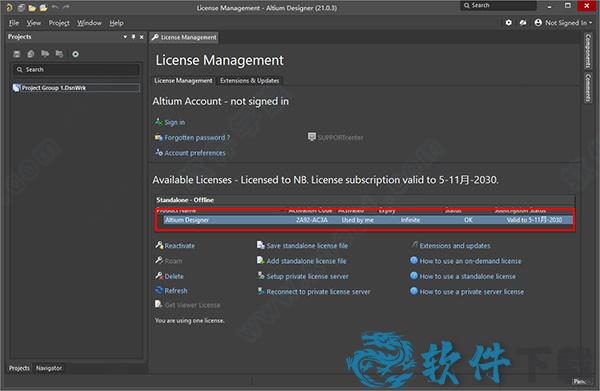Open the Components side panel tab
The image size is (600, 391).
tap(588, 51)
